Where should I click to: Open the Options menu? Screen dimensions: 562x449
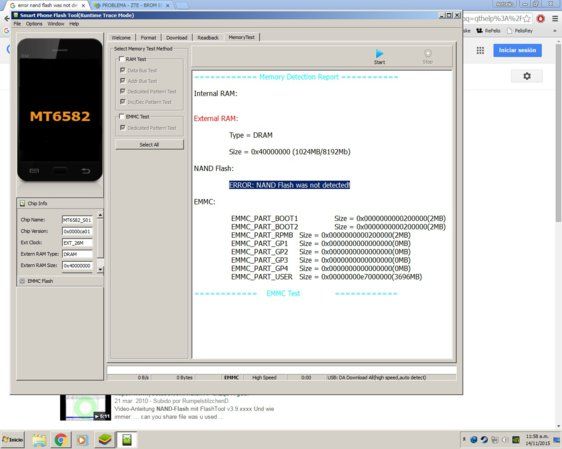[x=34, y=24]
